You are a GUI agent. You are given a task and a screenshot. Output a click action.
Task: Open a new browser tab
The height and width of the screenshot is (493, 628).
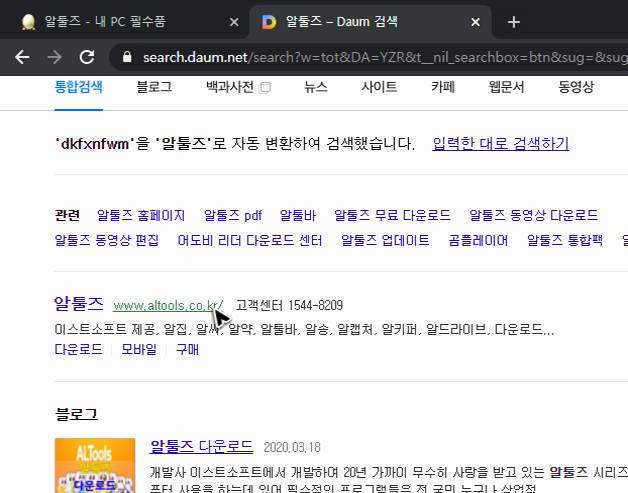click(513, 22)
